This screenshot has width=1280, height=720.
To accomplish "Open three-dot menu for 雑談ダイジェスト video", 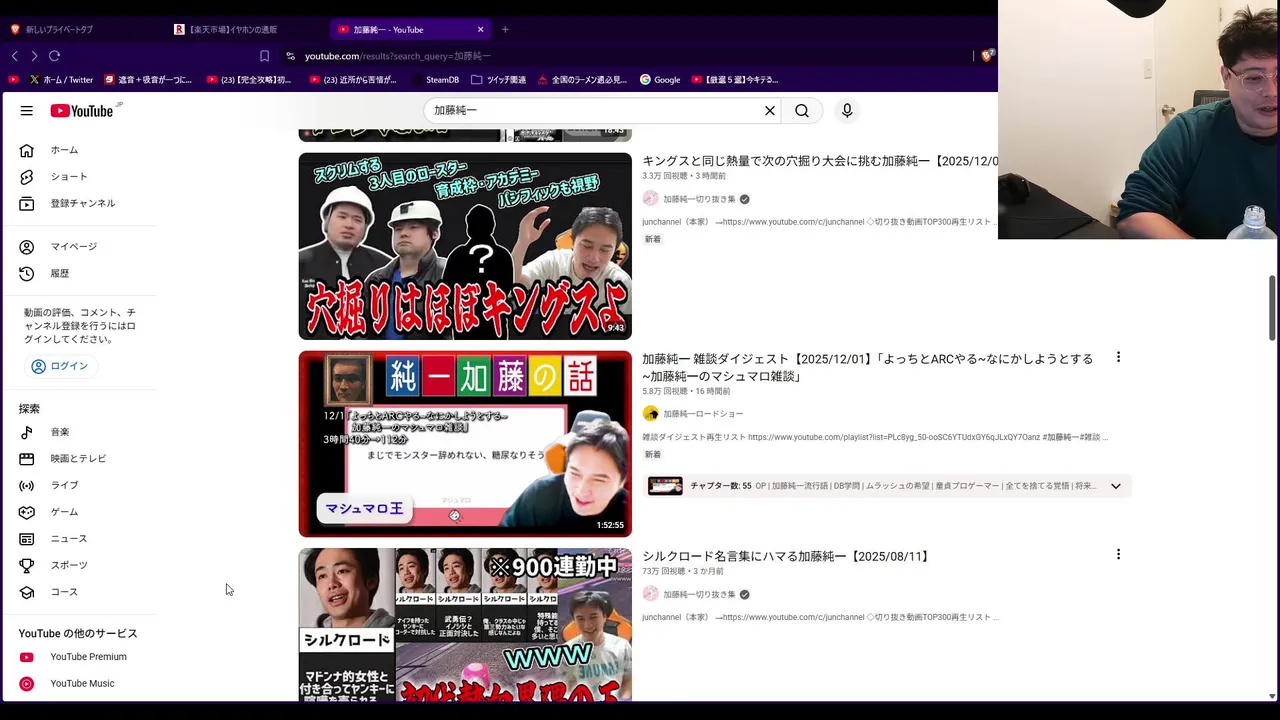I will coord(1118,357).
